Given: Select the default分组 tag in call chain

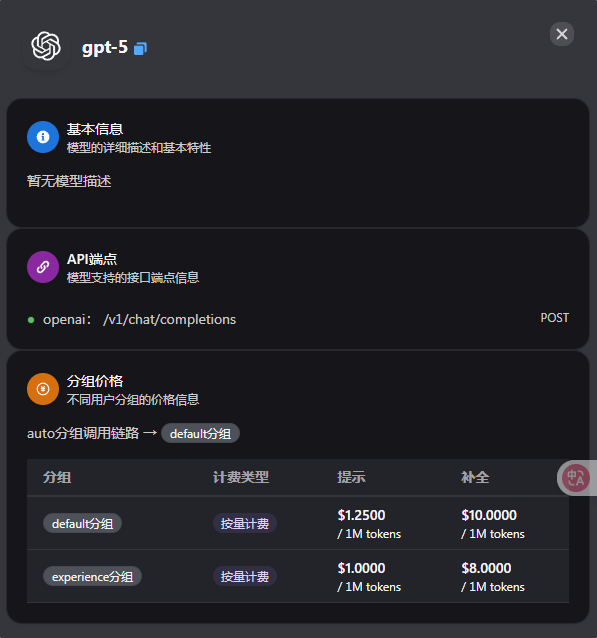Looking at the screenshot, I should [x=200, y=434].
